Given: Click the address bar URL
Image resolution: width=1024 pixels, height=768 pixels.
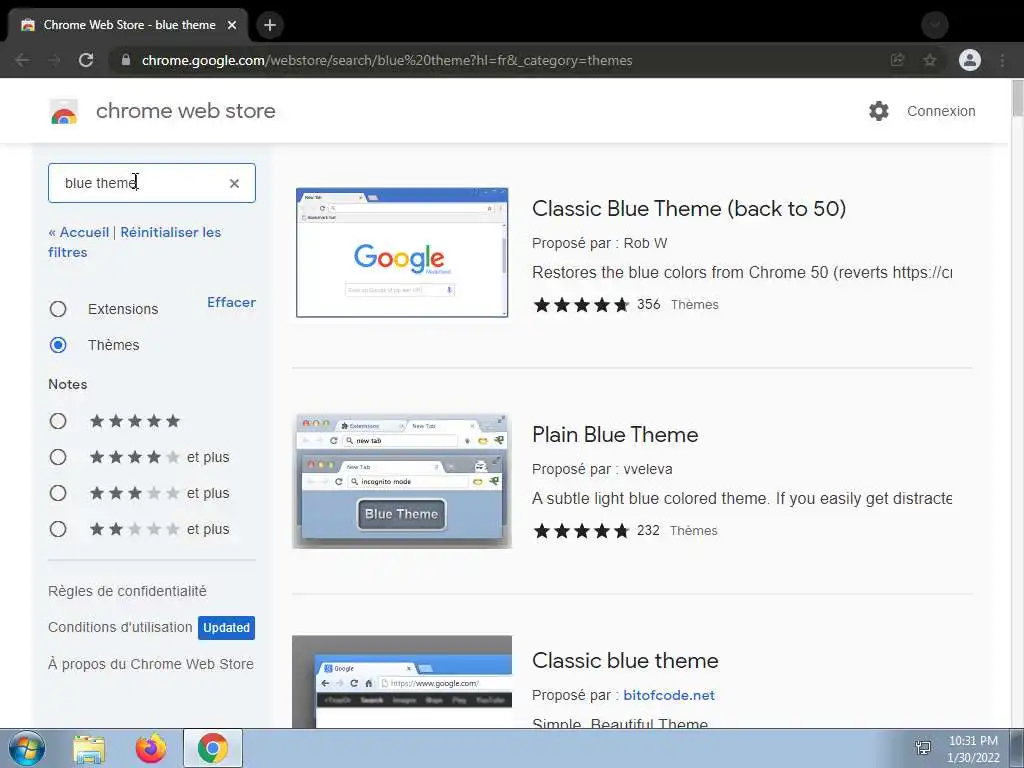Looking at the screenshot, I should coord(387,60).
